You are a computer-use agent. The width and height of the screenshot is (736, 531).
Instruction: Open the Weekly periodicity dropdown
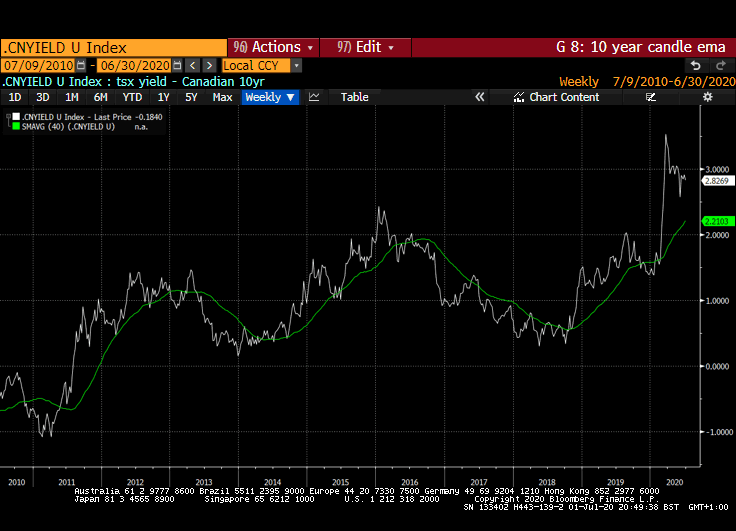click(x=270, y=97)
